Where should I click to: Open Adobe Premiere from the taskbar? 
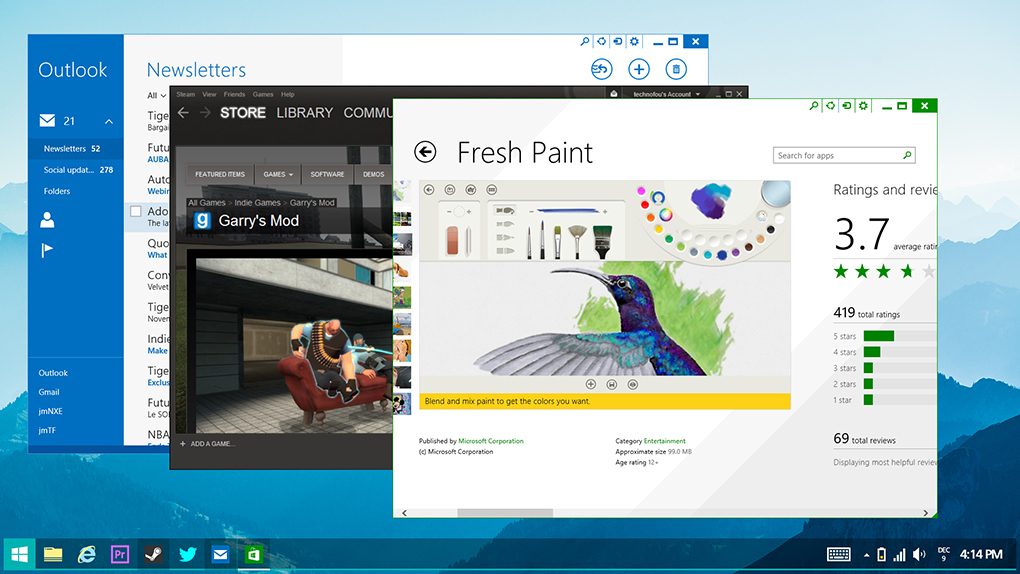(120, 554)
